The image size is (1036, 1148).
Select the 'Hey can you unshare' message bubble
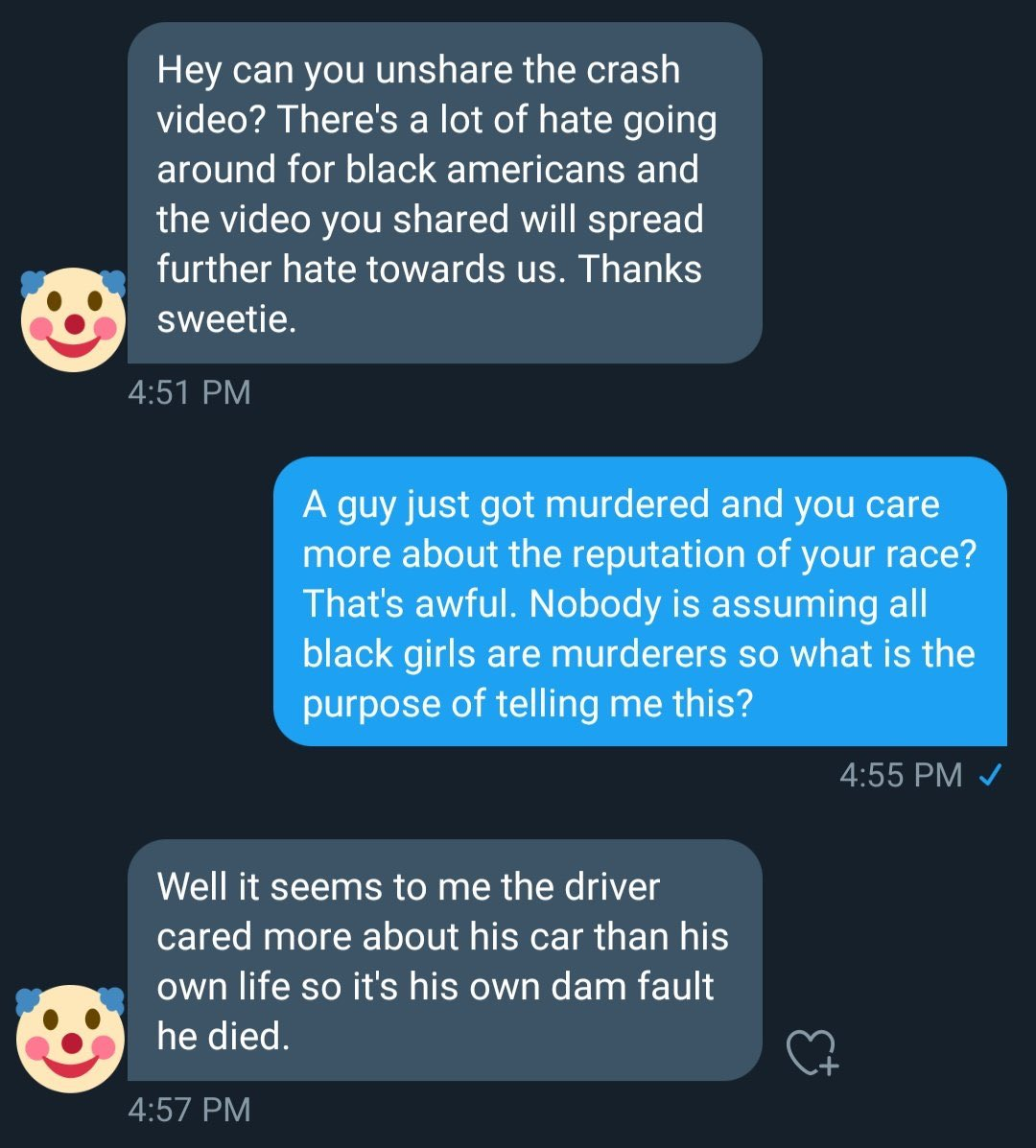click(444, 194)
